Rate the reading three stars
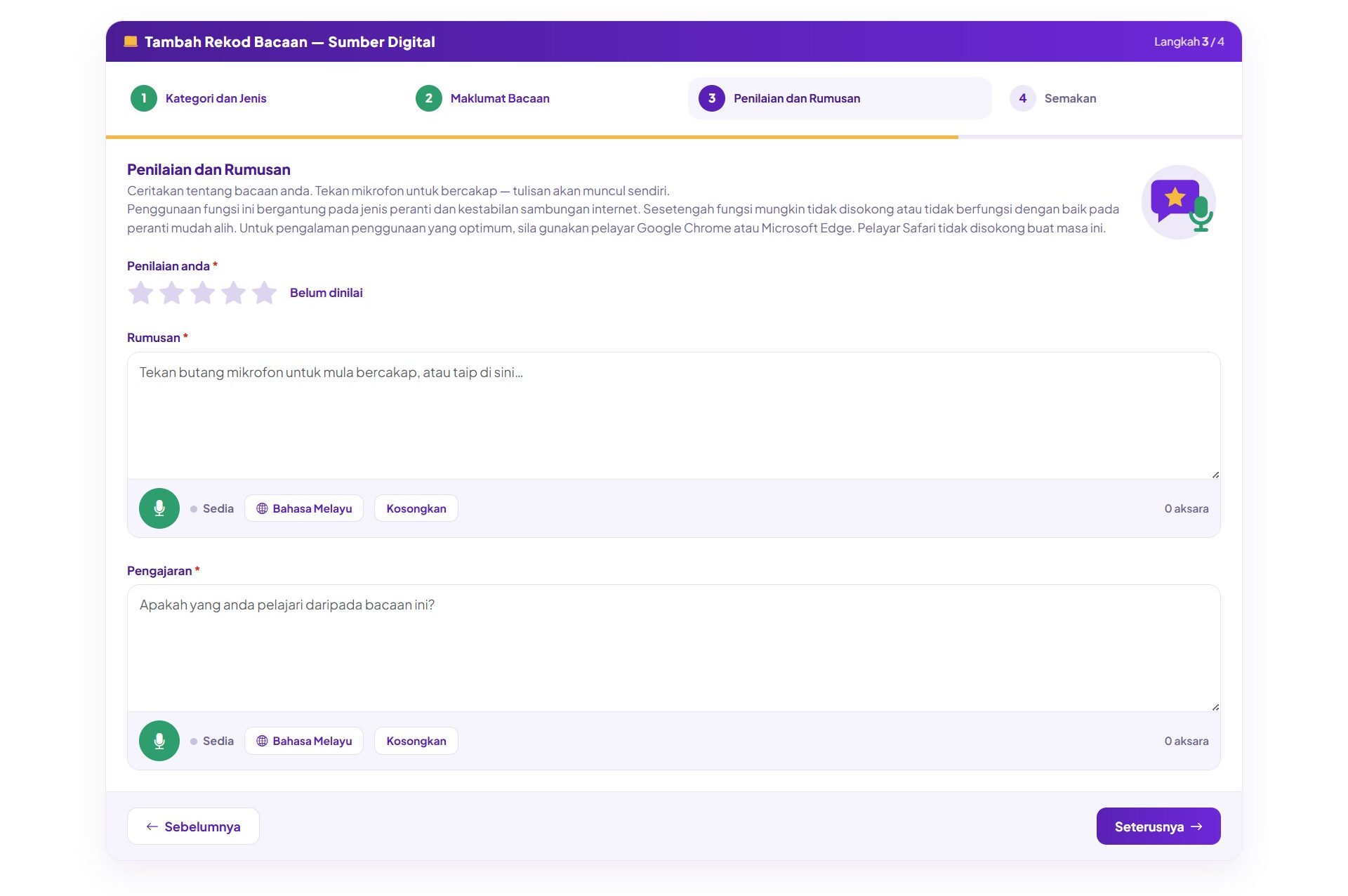The image size is (1348, 896). pyautogui.click(x=202, y=293)
